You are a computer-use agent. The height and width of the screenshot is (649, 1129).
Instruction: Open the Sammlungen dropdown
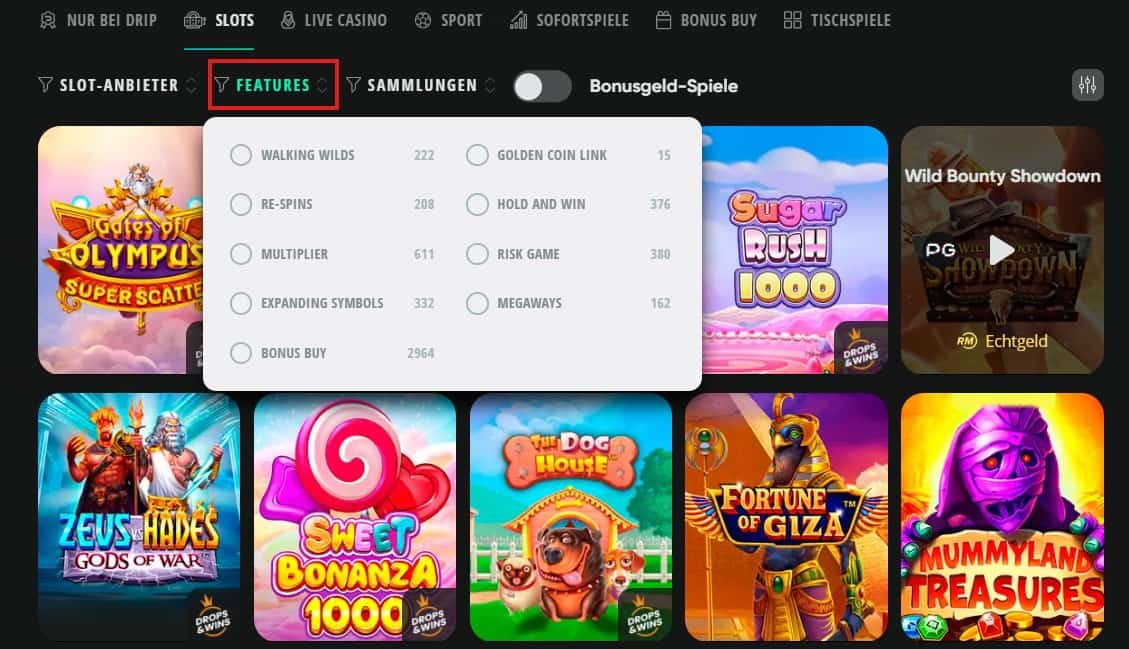point(420,86)
